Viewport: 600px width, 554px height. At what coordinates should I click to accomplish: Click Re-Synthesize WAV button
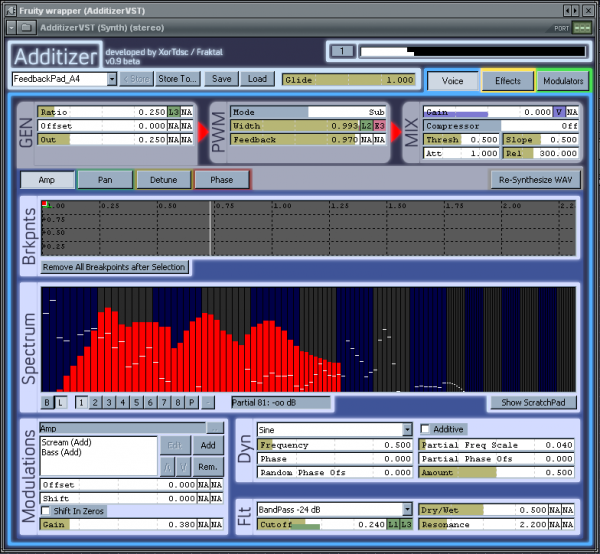535,180
